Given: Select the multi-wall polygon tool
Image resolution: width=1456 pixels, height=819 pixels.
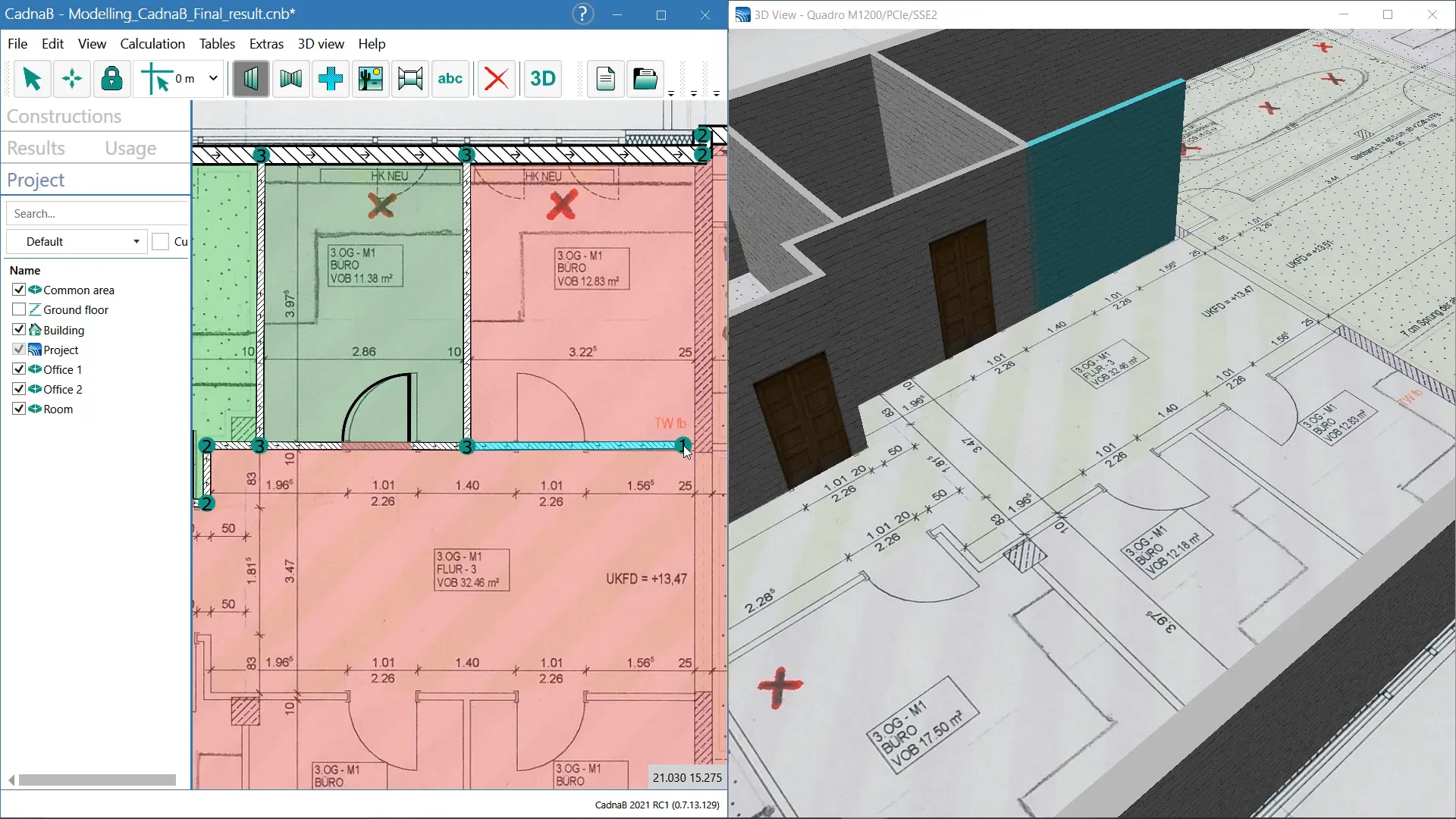Looking at the screenshot, I should click(x=291, y=79).
